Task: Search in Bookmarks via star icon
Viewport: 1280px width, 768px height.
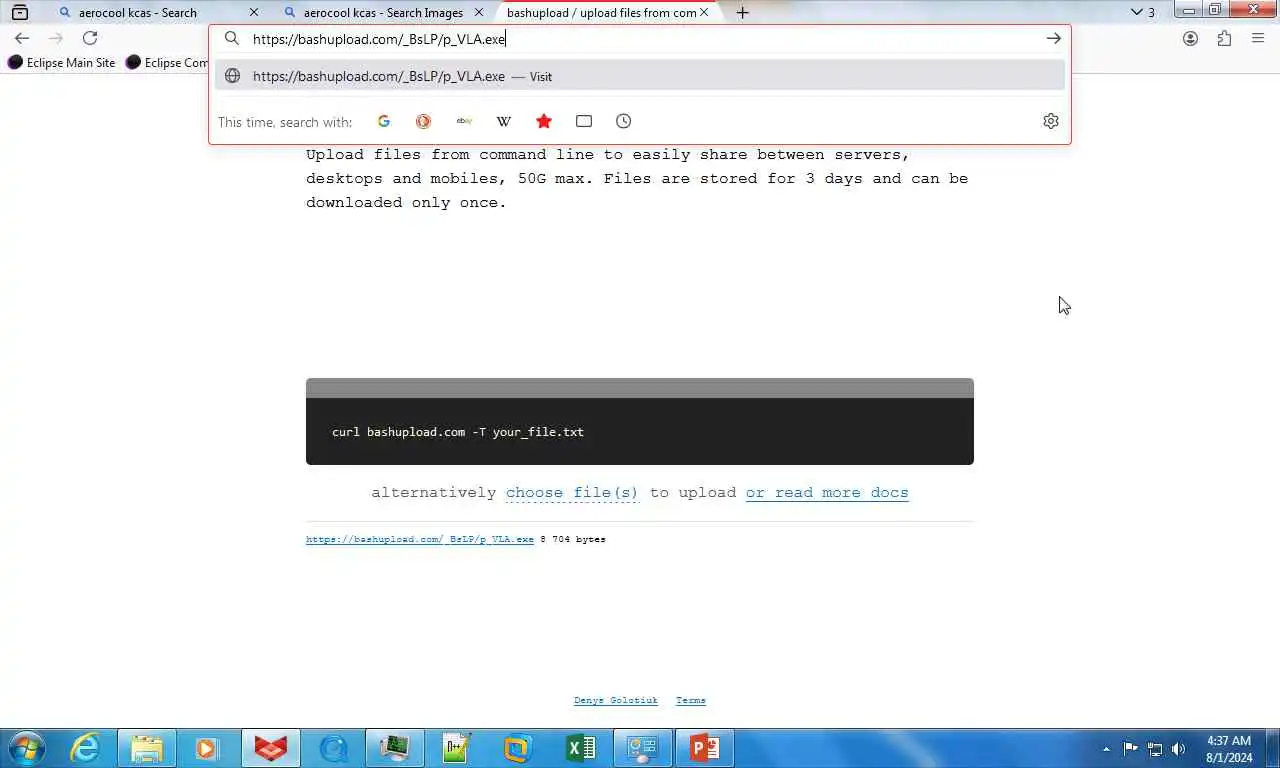Action: pos(544,121)
